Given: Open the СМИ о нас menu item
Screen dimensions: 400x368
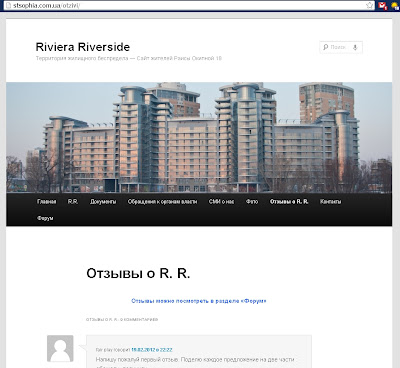Looking at the screenshot, I should coord(221,202).
